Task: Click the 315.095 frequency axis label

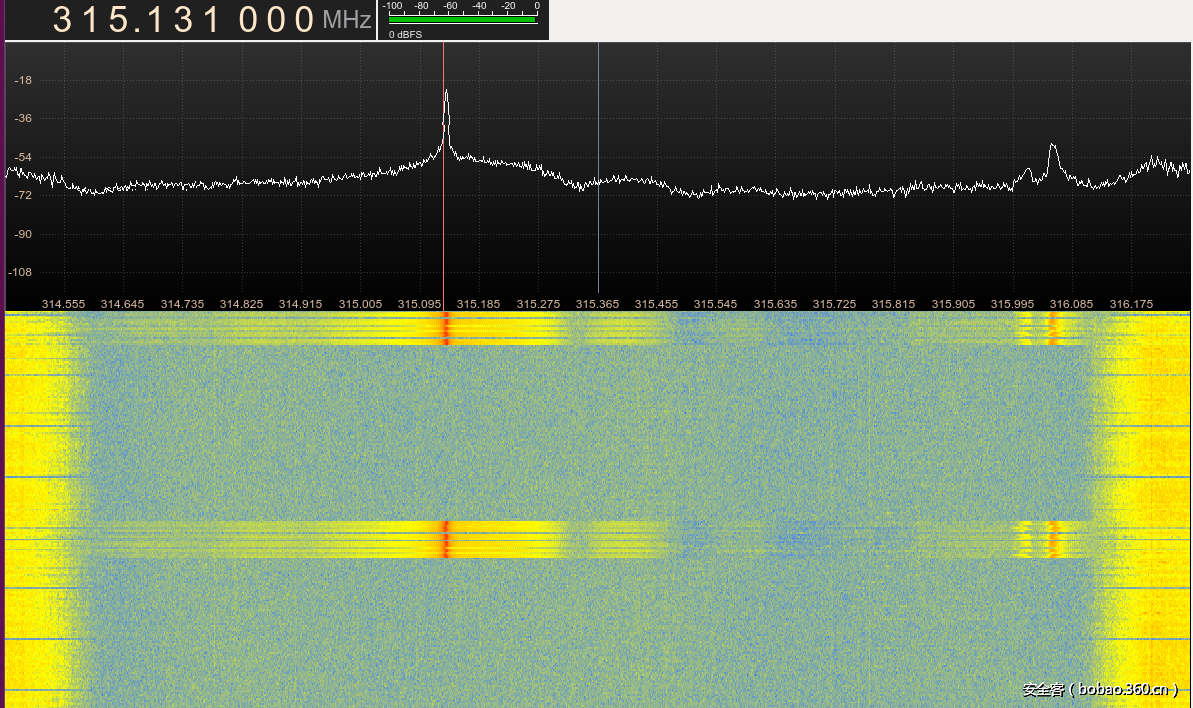Action: (419, 303)
